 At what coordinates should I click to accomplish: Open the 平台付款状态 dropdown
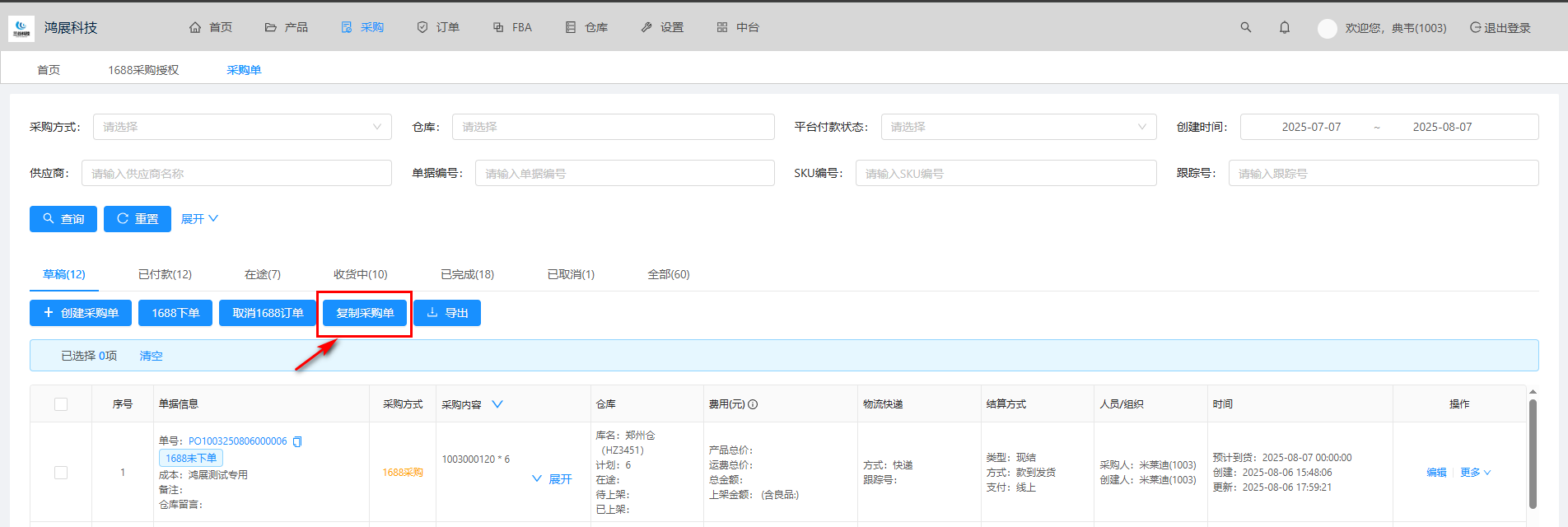[1018, 127]
